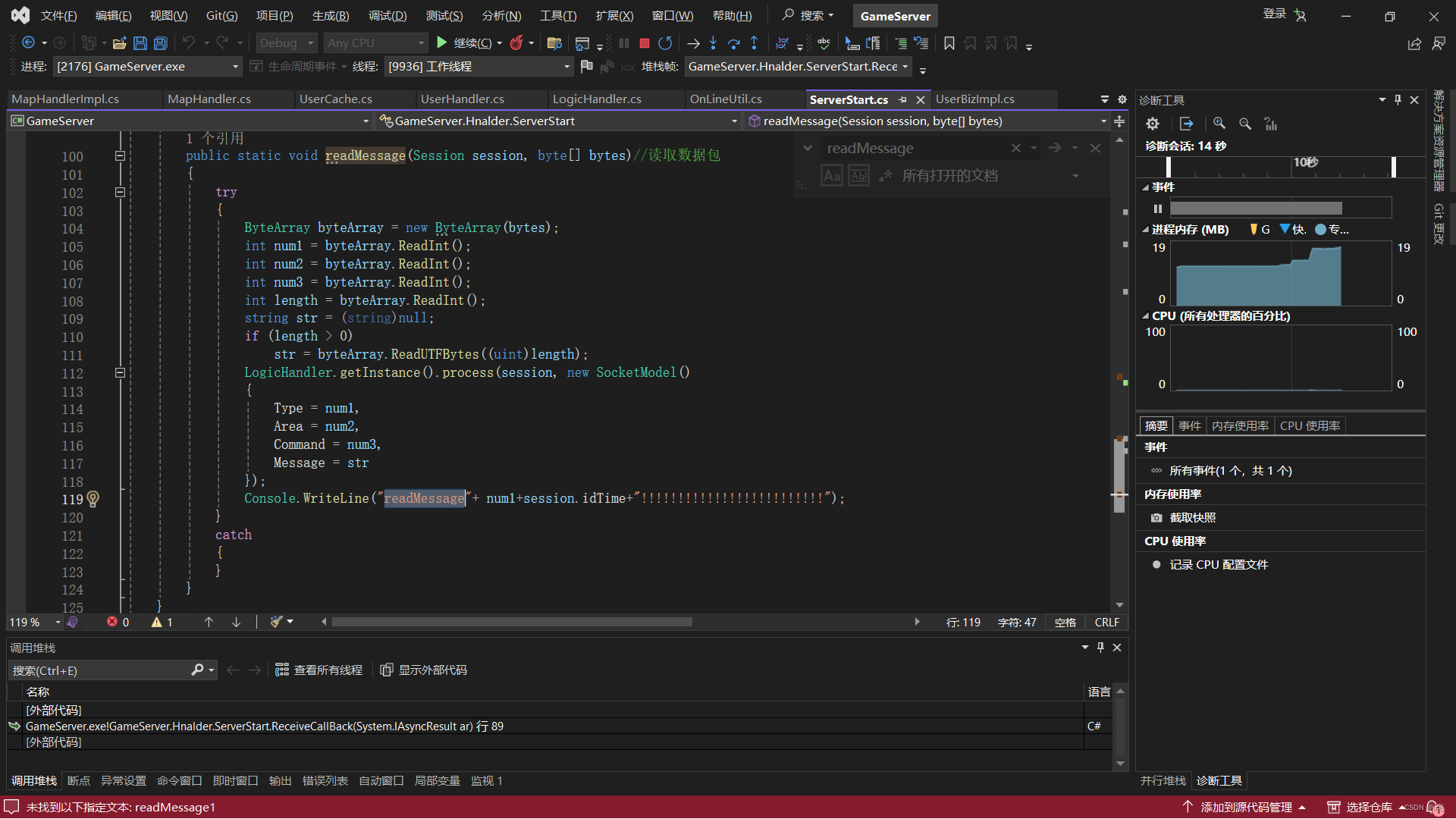Click the Restart debugging icon
The height and width of the screenshot is (819, 1456).
click(x=665, y=43)
